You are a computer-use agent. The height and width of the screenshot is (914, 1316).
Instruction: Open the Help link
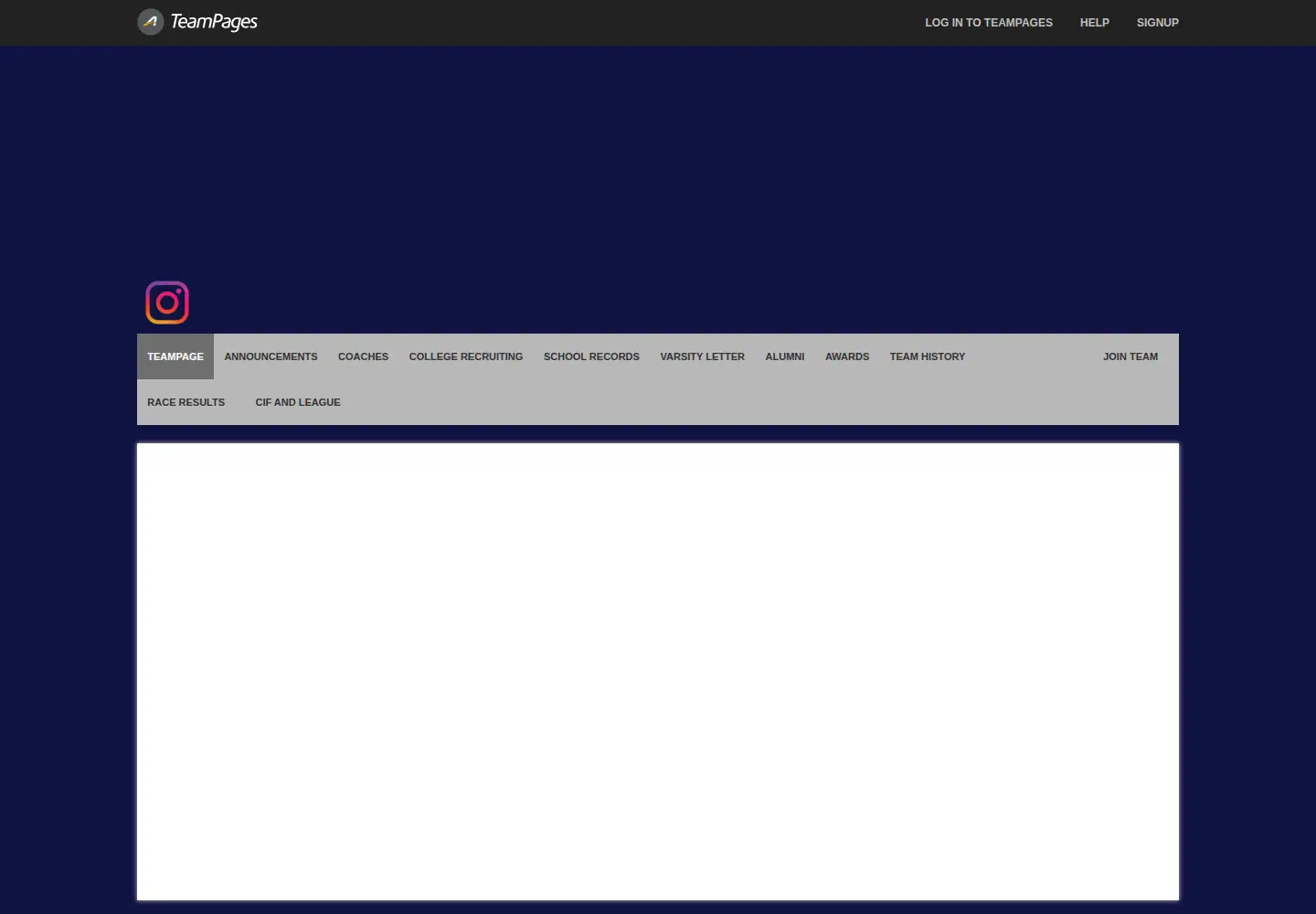pos(1094,23)
